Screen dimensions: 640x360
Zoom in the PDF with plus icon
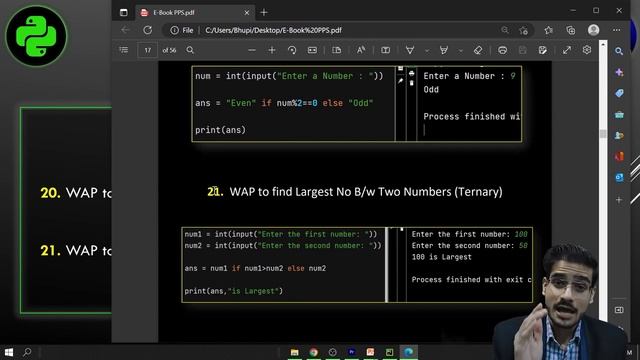point(272,50)
